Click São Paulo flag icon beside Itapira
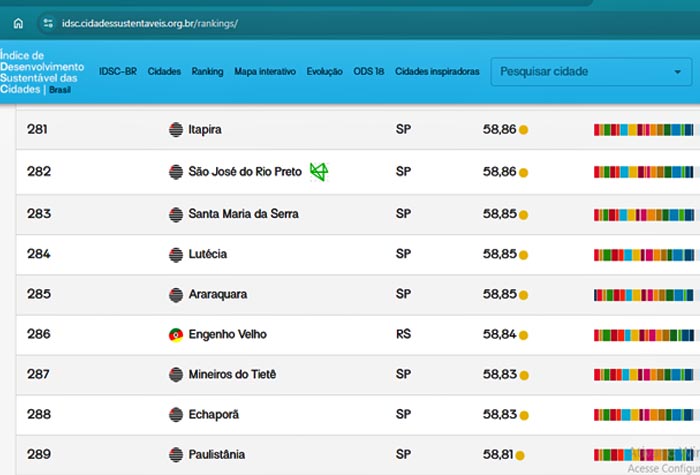 176,130
